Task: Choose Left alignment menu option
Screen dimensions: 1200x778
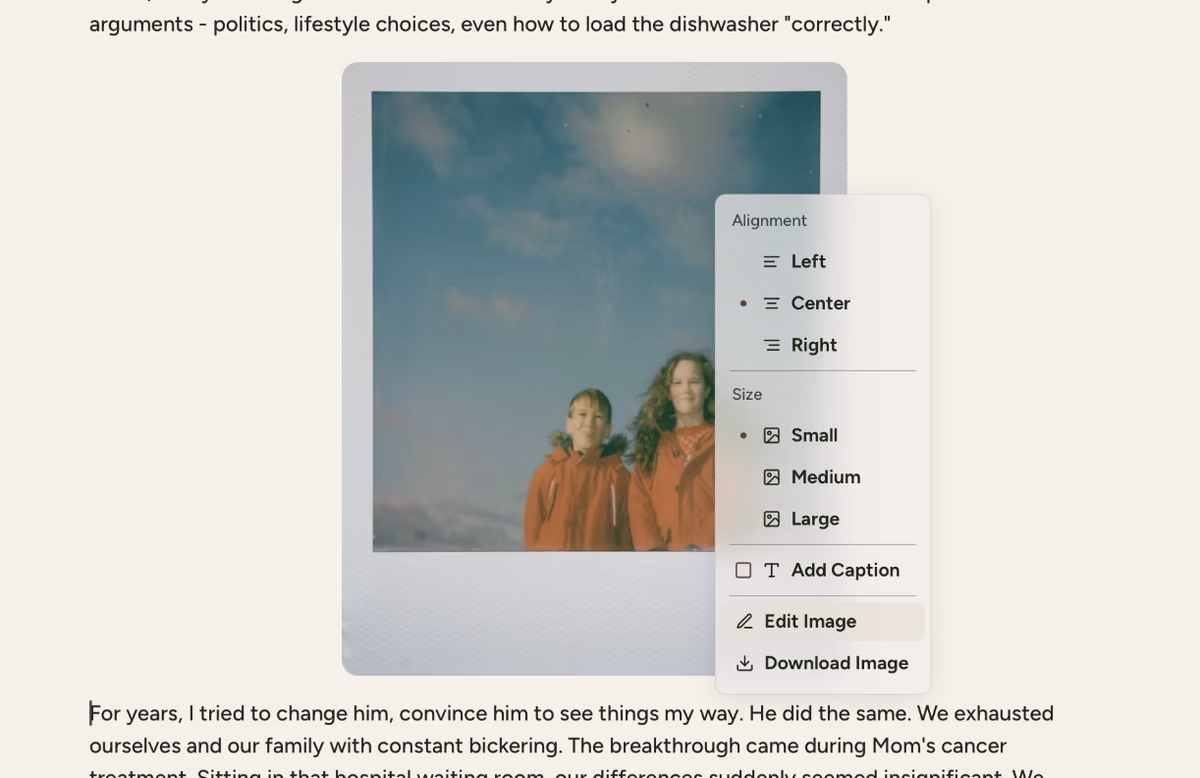Action: click(x=823, y=262)
